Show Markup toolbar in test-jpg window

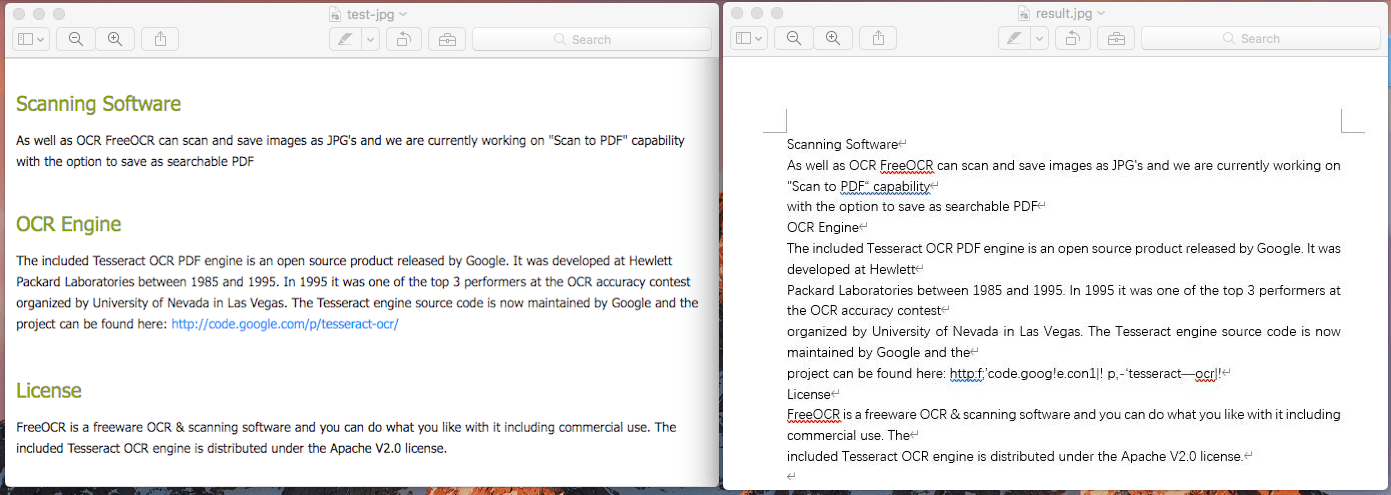coord(446,39)
